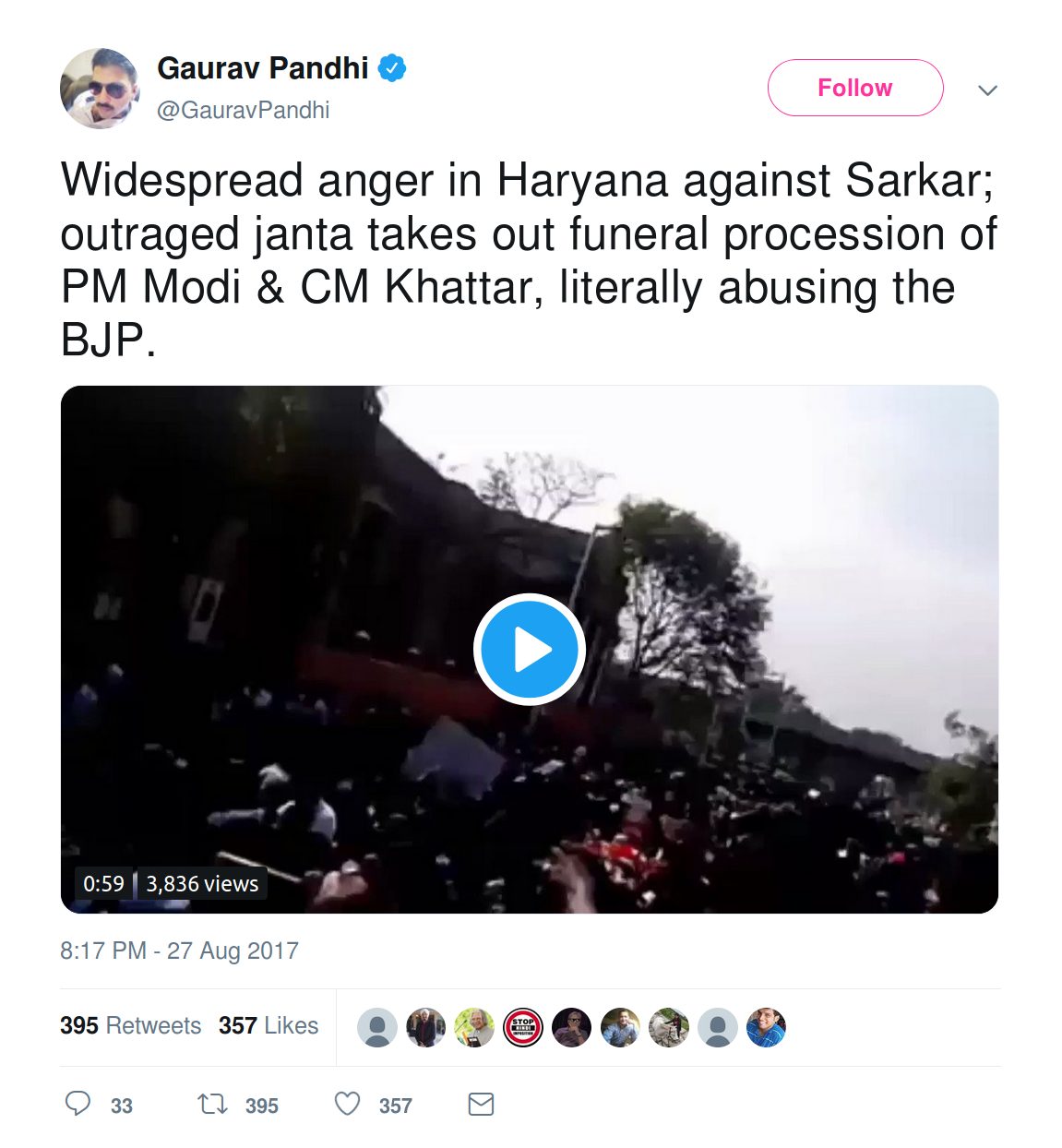1062x1148 pixels.
Task: View the 357 Likes list
Action: click(268, 1025)
